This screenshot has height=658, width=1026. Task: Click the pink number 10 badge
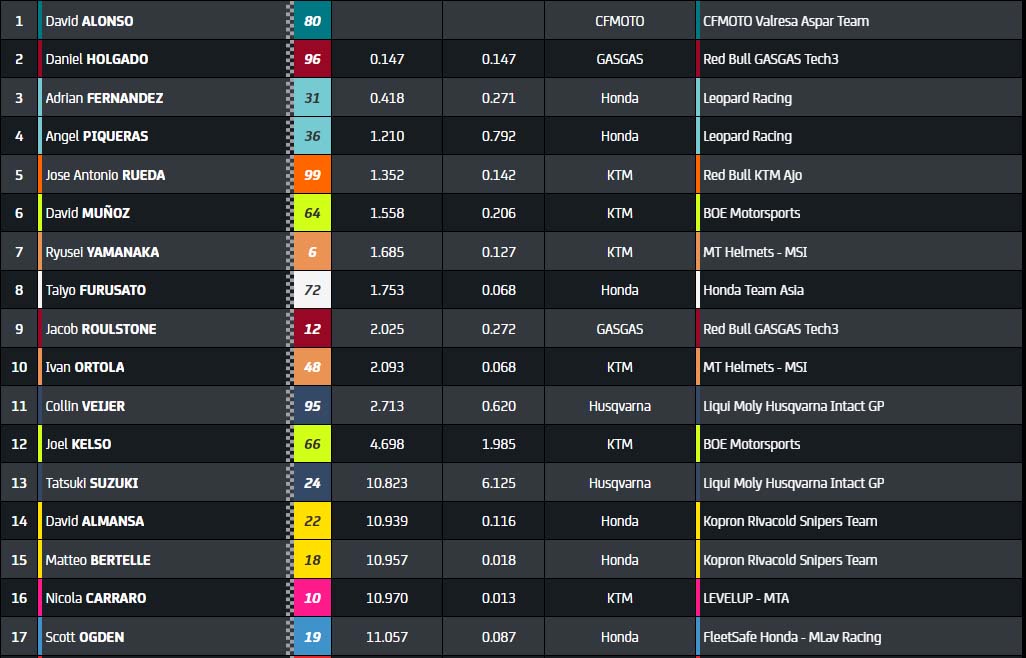click(x=312, y=598)
